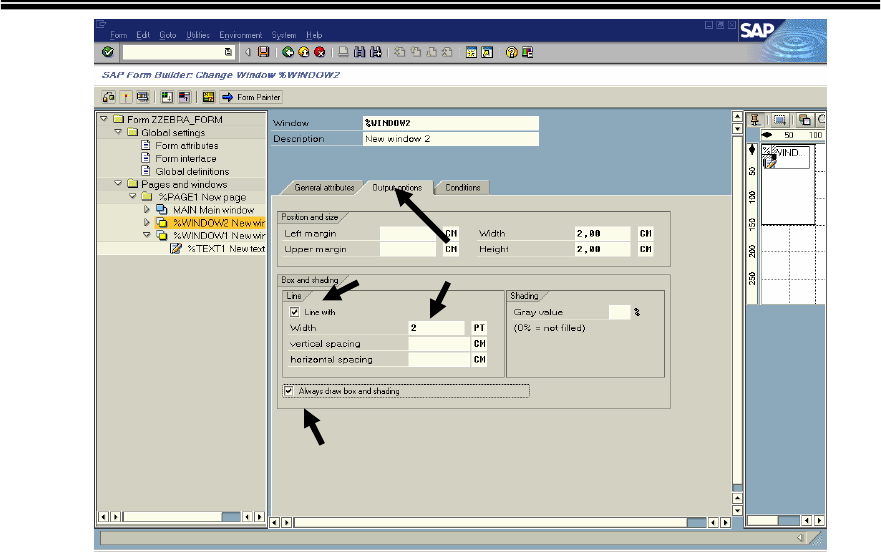
Task: Click the tree create-node icon with plus
Action: tap(167, 97)
